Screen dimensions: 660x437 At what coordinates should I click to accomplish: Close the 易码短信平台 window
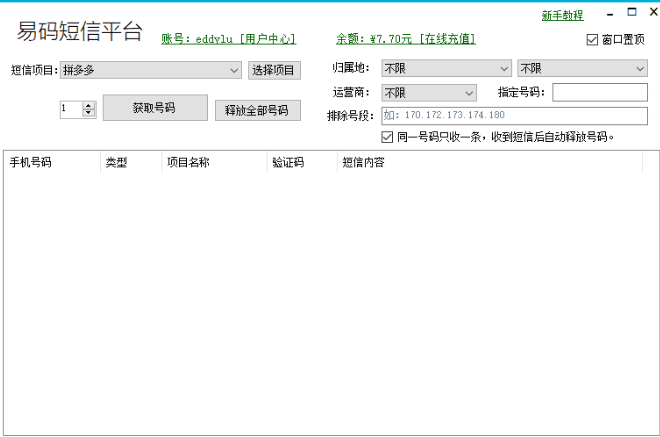tap(654, 12)
